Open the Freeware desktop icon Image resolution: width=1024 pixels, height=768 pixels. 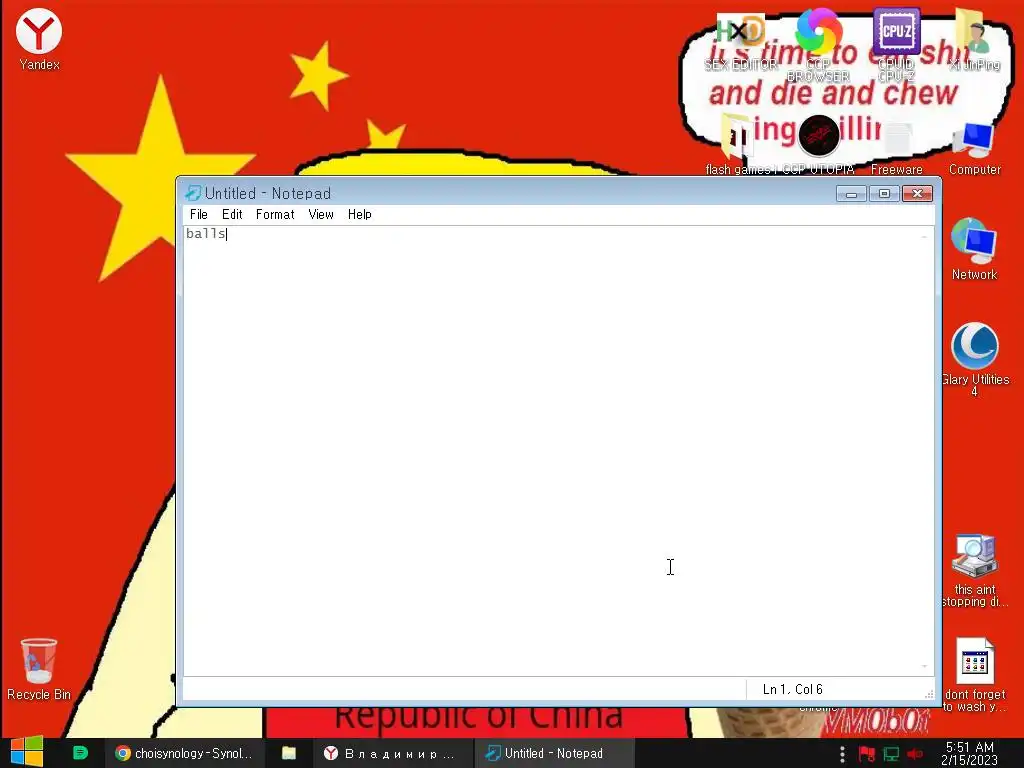(897, 147)
